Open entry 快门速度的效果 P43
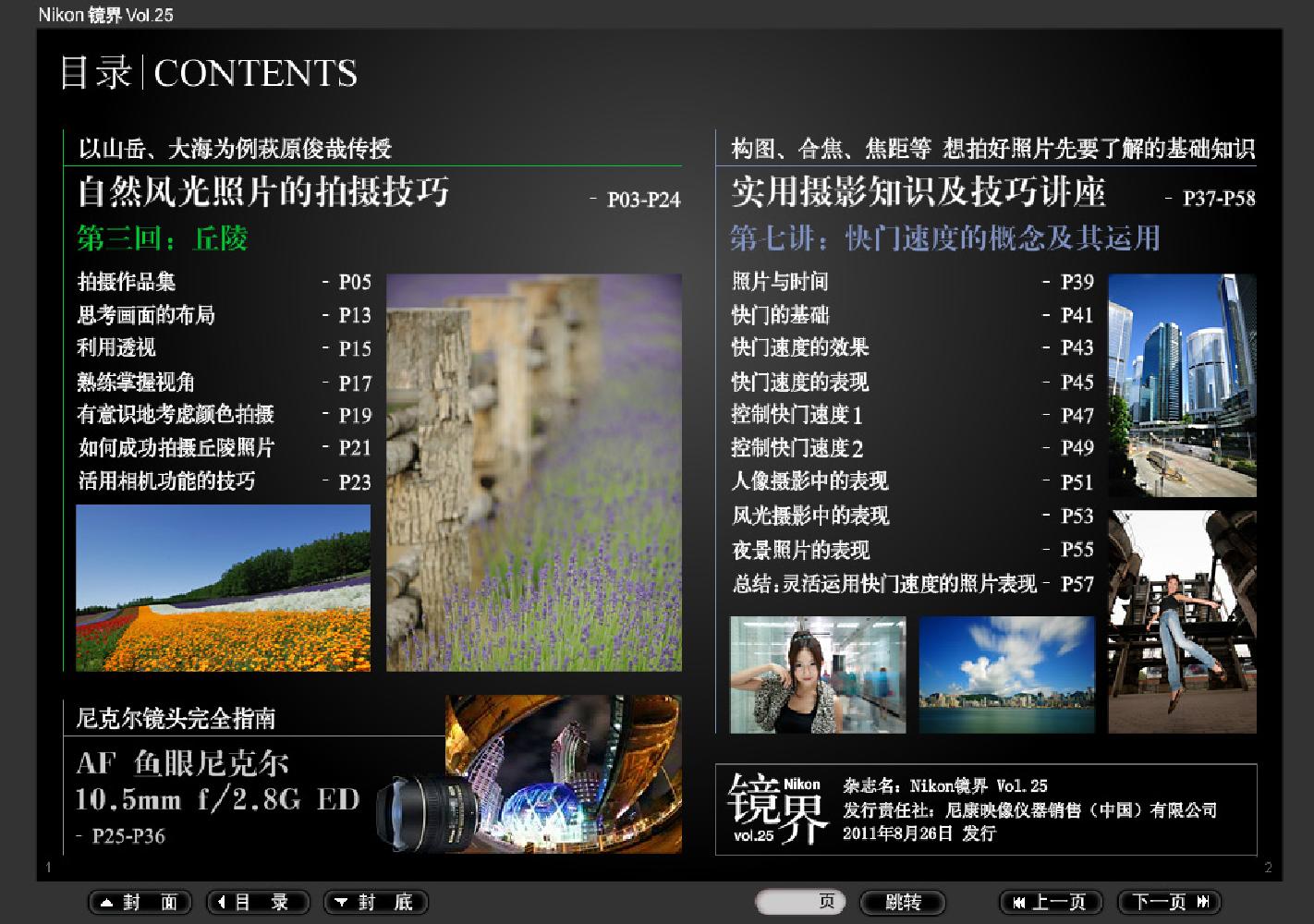Image resolution: width=1314 pixels, height=924 pixels. (x=913, y=348)
